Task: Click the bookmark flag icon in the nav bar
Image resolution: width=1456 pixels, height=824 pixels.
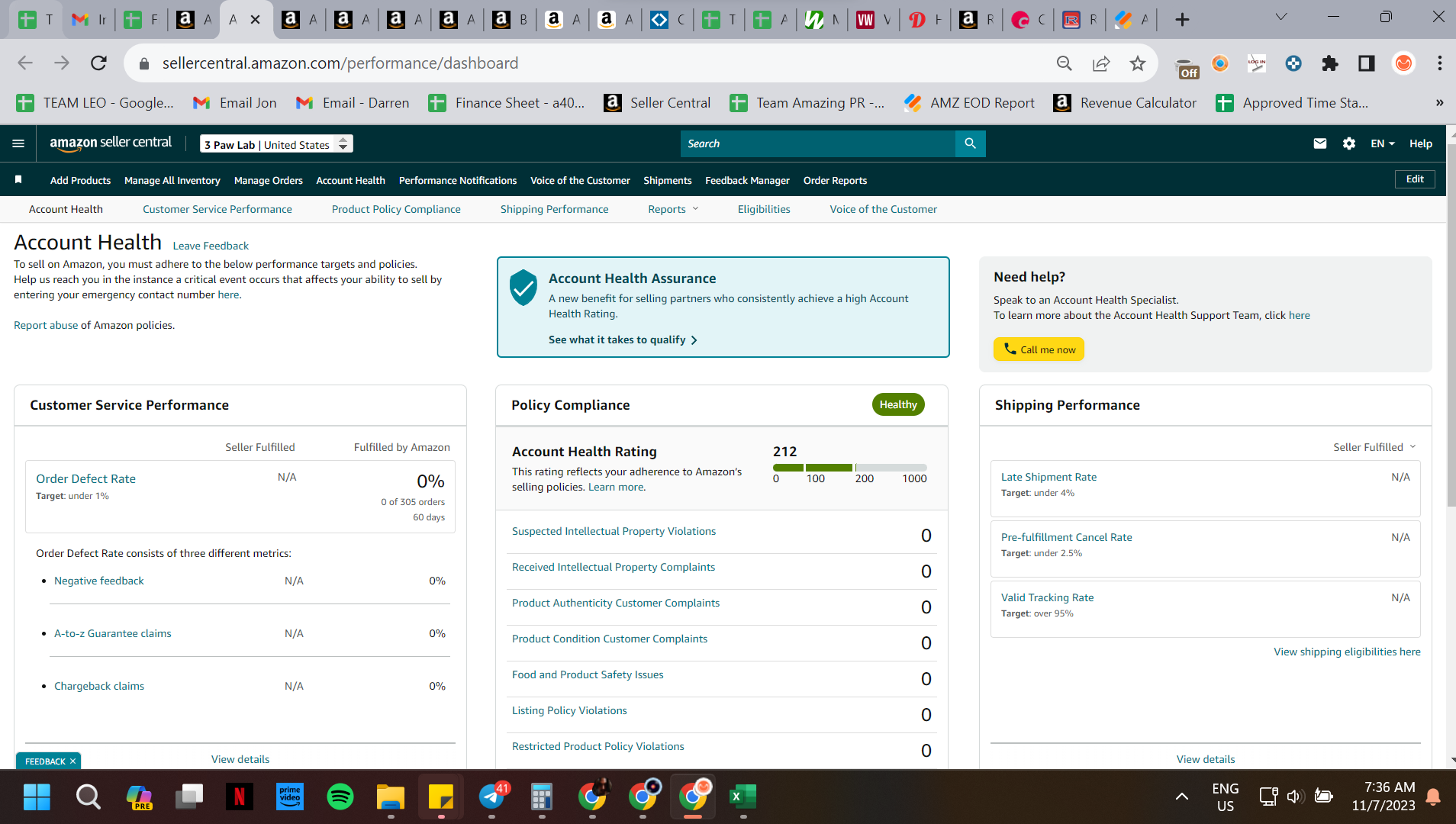Action: pos(18,180)
